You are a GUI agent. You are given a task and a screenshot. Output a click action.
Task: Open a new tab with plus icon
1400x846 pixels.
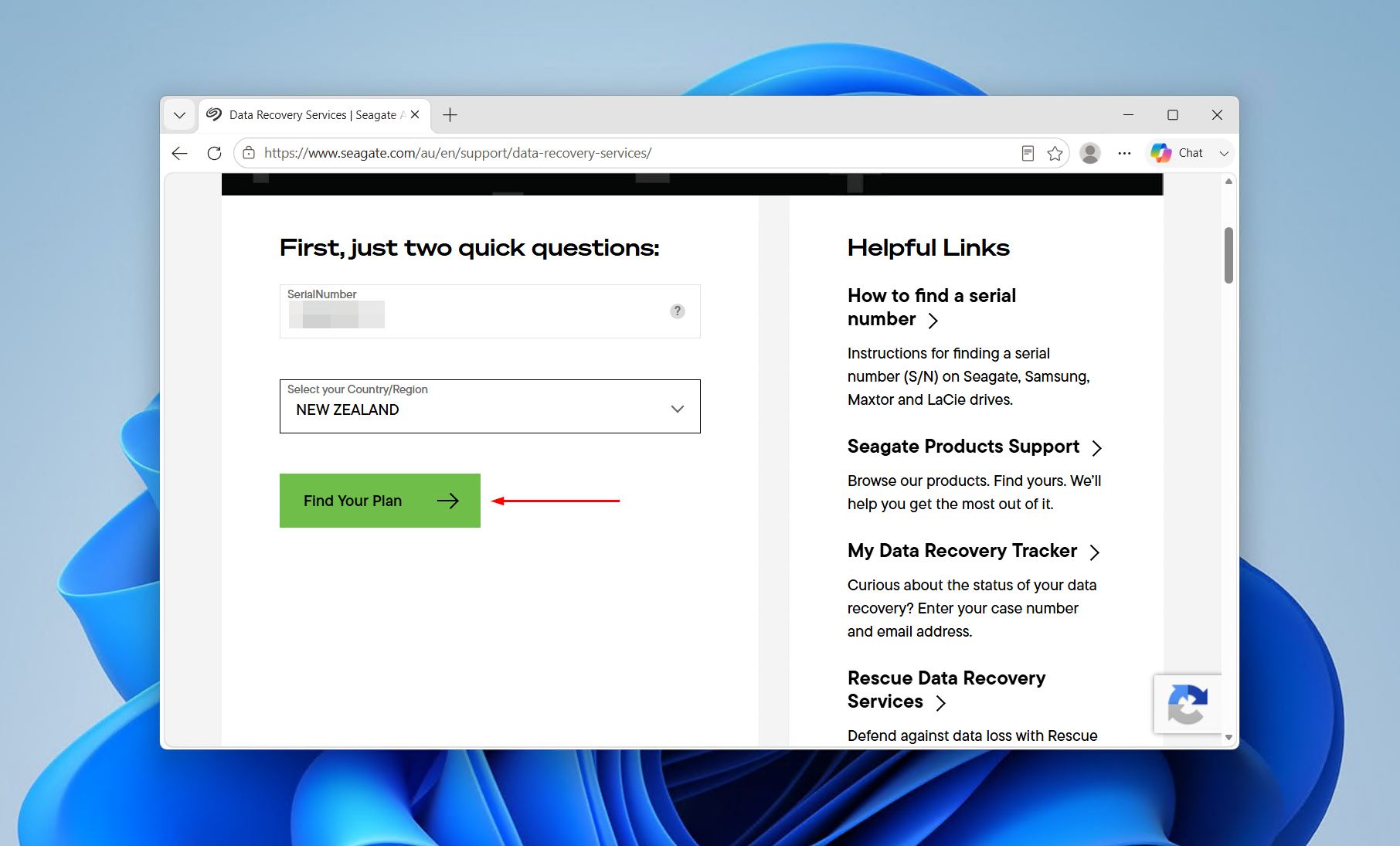(x=450, y=115)
